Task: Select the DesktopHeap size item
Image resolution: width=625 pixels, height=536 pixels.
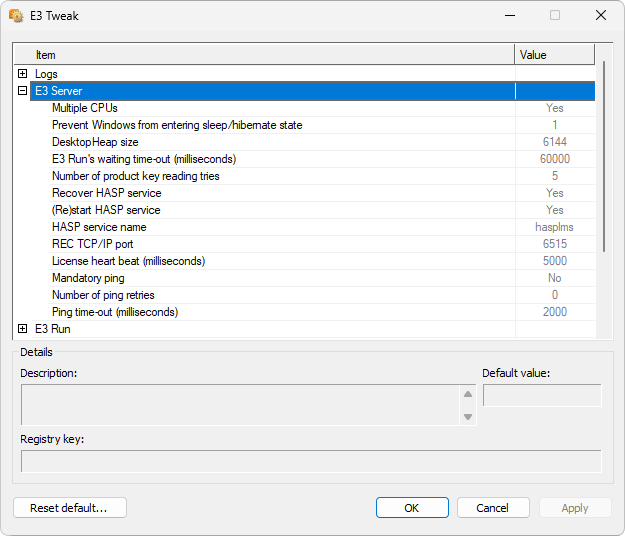Action: pos(96,142)
